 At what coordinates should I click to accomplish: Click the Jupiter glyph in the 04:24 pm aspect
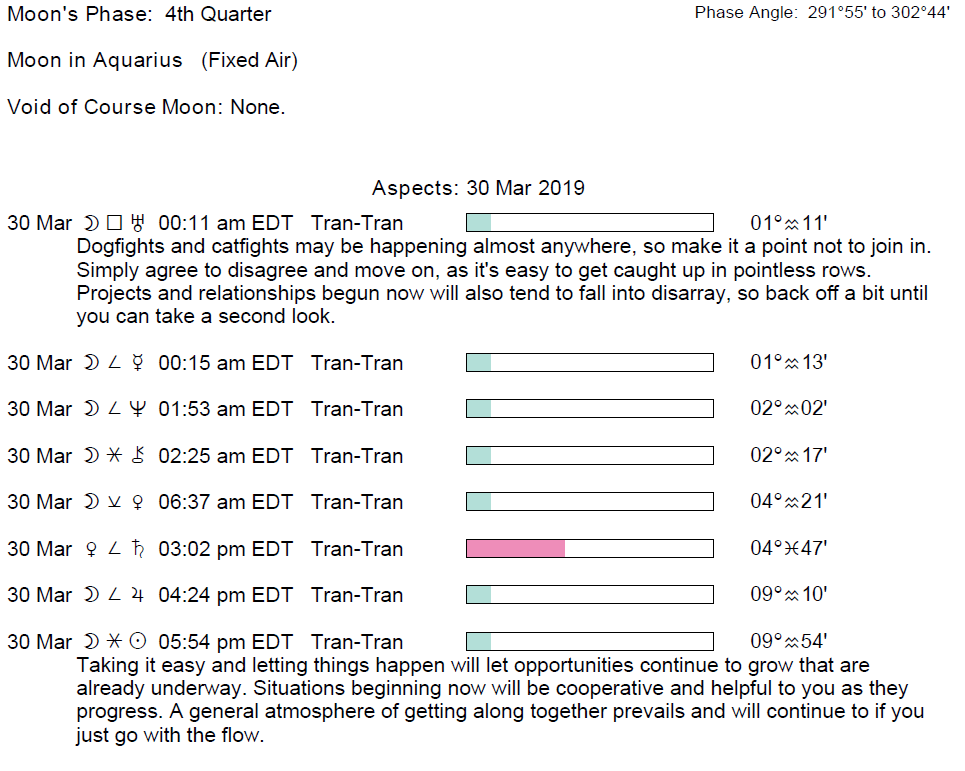[x=139, y=595]
